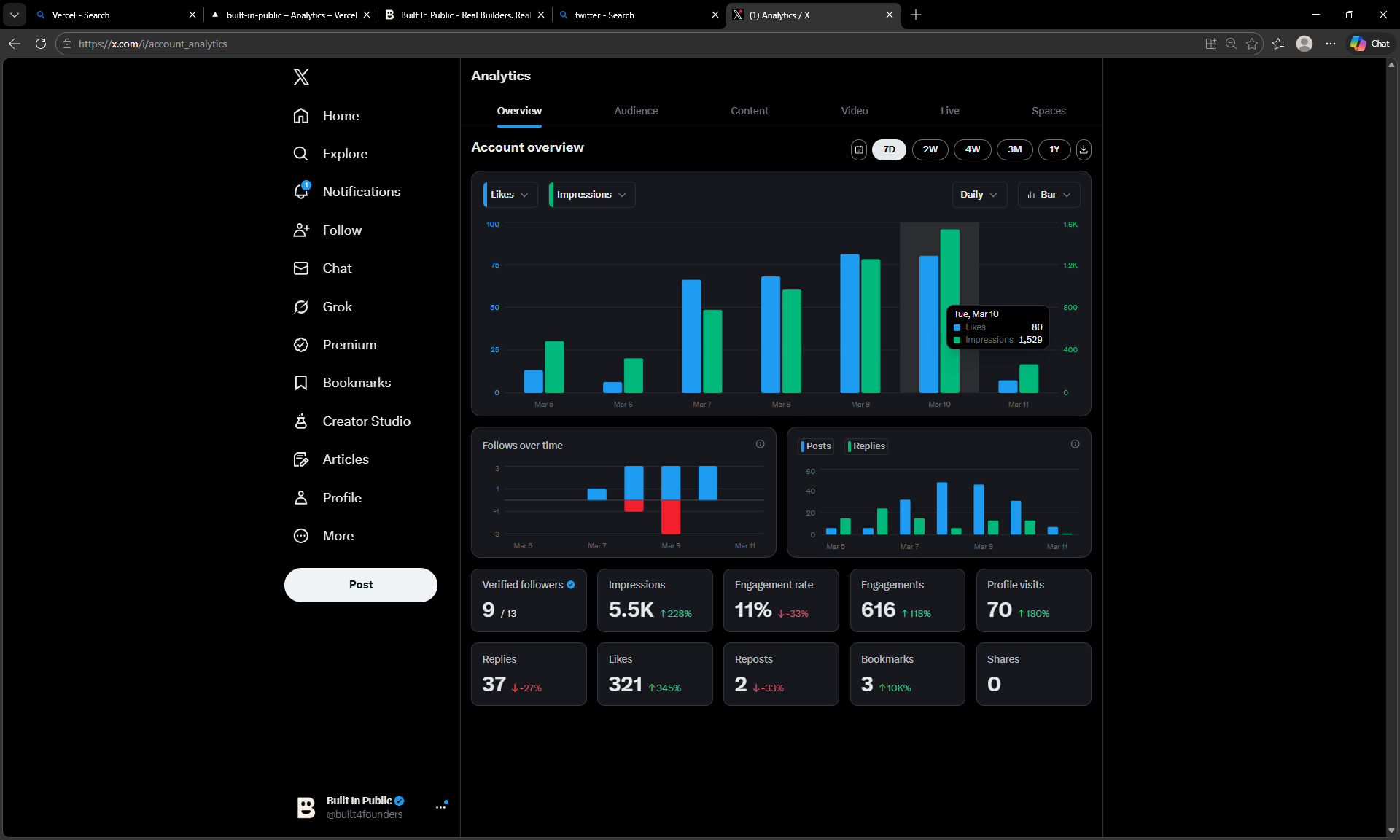Expand the Likes metric dropdown
The image size is (1400, 840).
[x=510, y=195]
